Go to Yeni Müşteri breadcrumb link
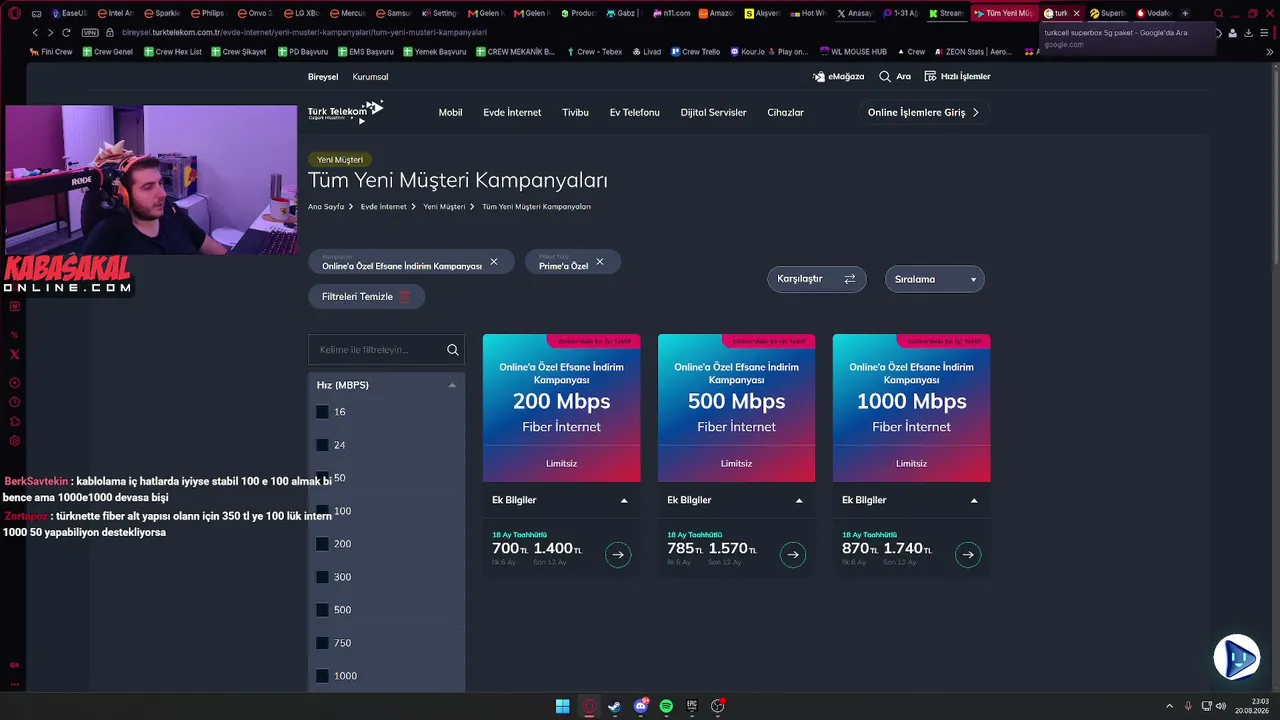Screen dimensions: 1280x720 tap(444, 207)
